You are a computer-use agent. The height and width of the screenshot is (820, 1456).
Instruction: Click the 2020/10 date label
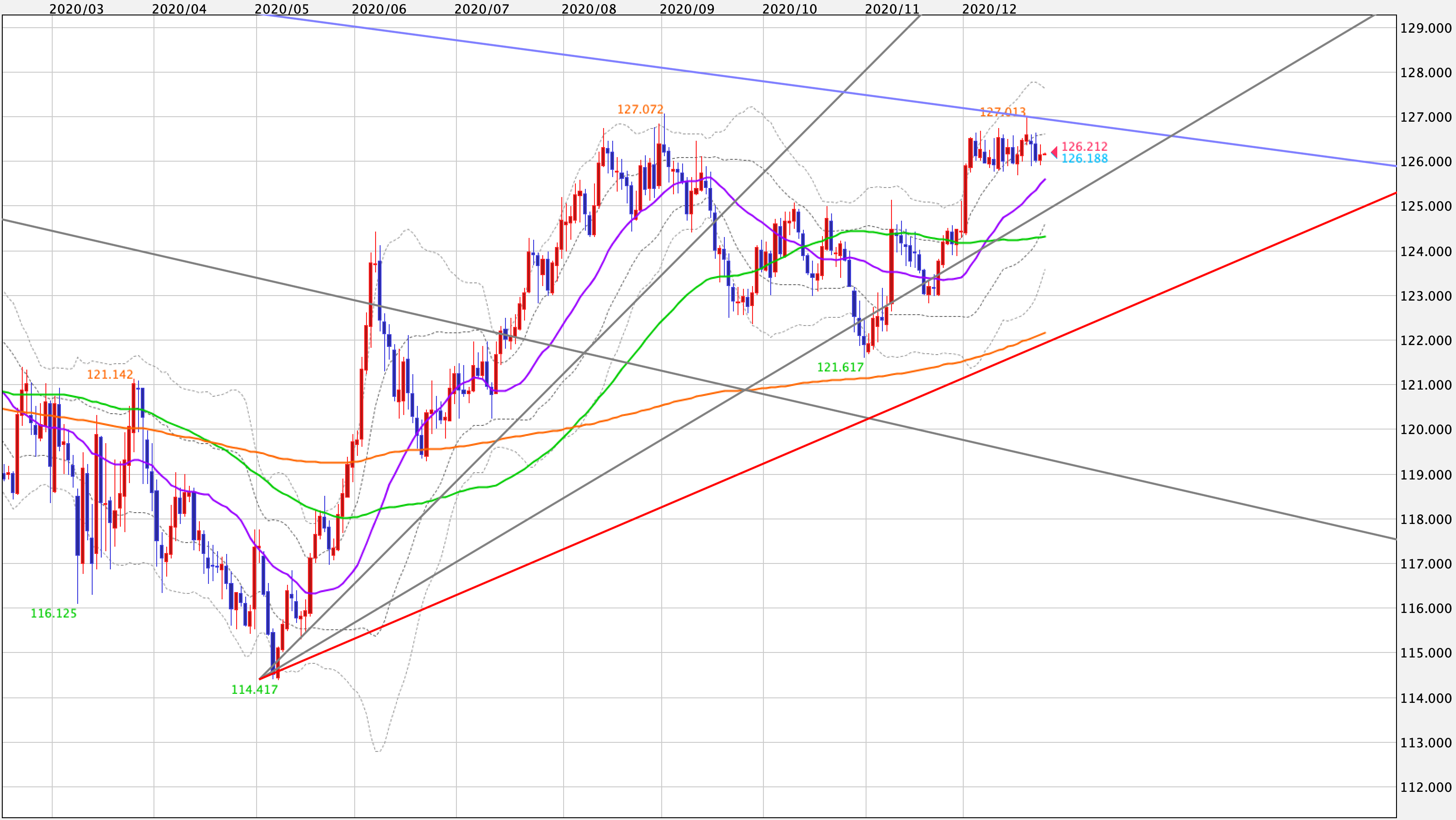point(790,9)
